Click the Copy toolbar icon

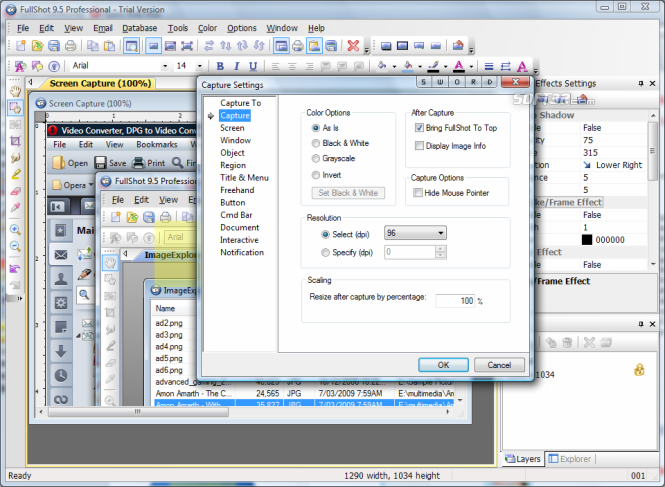pyautogui.click(x=92, y=45)
